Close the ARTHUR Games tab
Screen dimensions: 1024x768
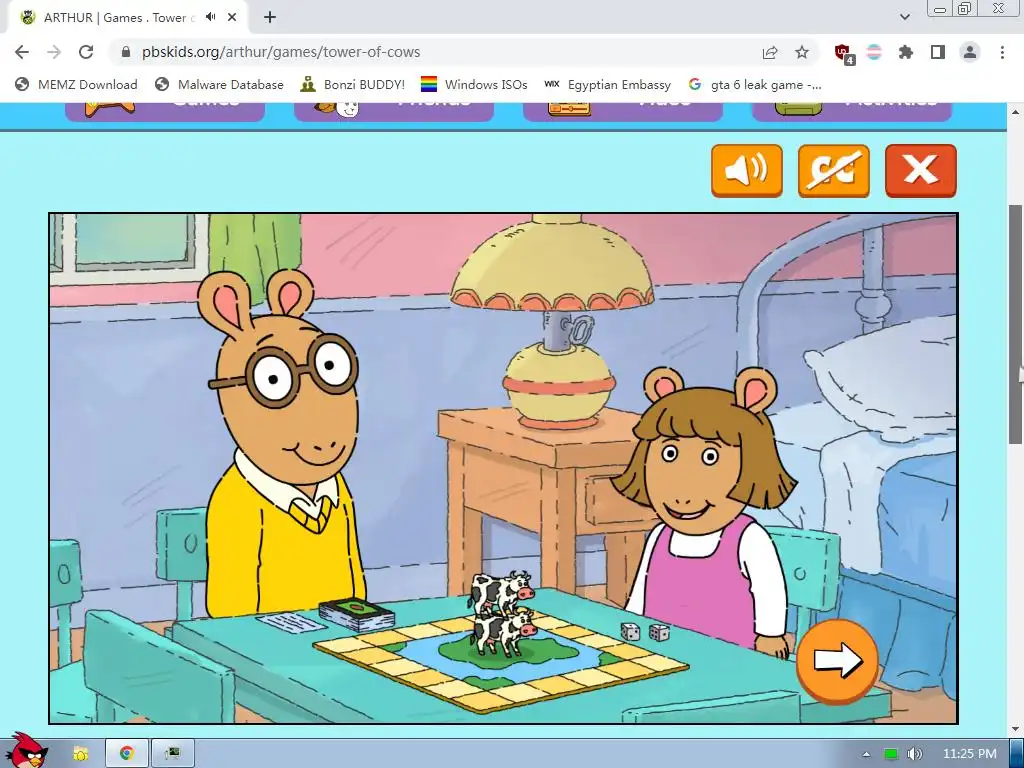(x=232, y=18)
